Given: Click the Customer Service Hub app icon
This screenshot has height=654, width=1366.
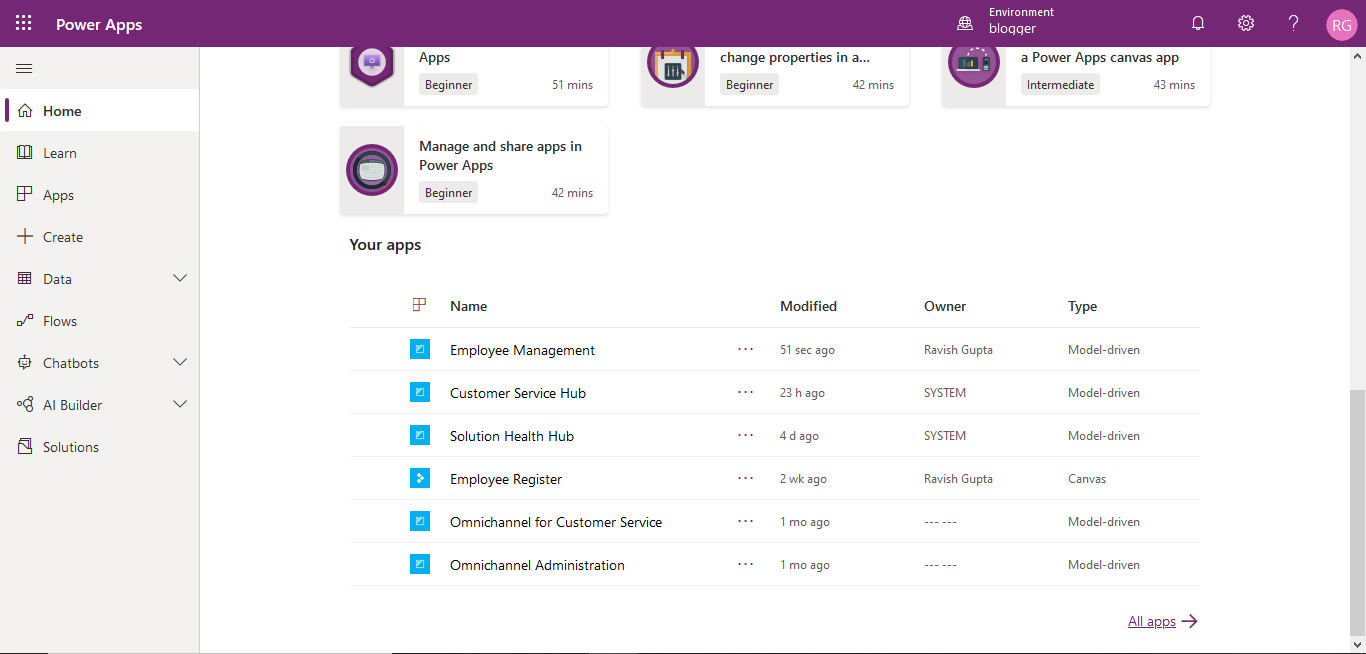Looking at the screenshot, I should (x=420, y=392).
